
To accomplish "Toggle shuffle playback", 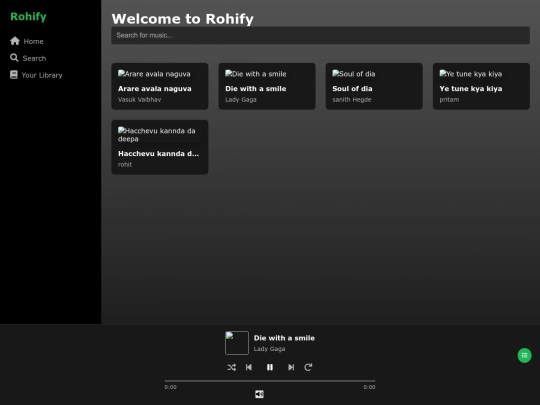I will click(232, 367).
